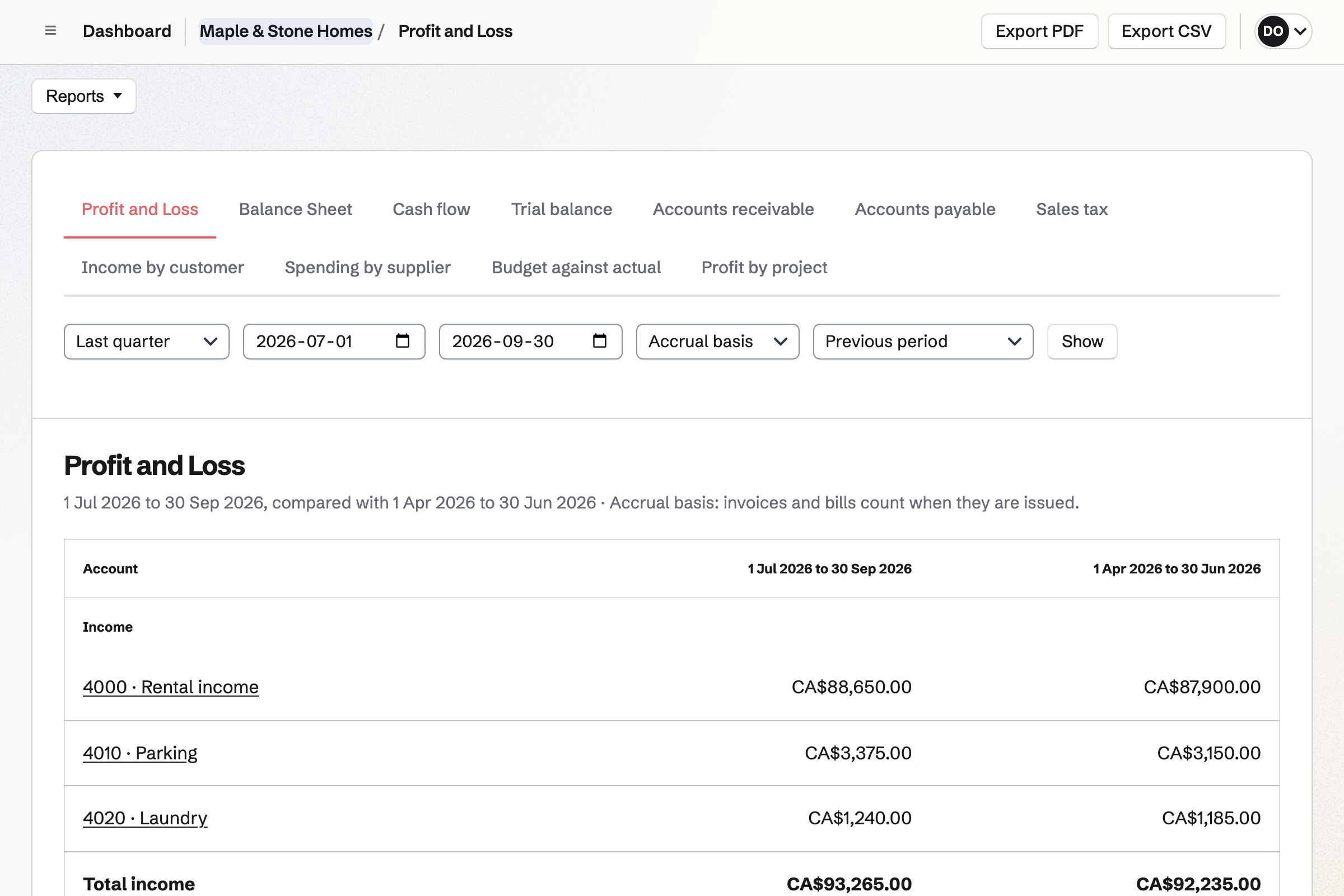This screenshot has height=896, width=1344.
Task: Click the Profit and Loss breadcrumb text
Action: (455, 31)
